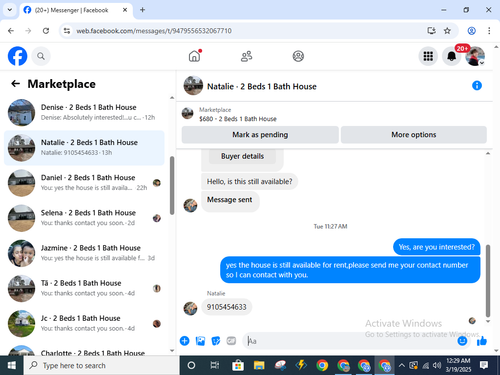Open Task View on taskbar
Screen dimensions: 500x375
214,365
